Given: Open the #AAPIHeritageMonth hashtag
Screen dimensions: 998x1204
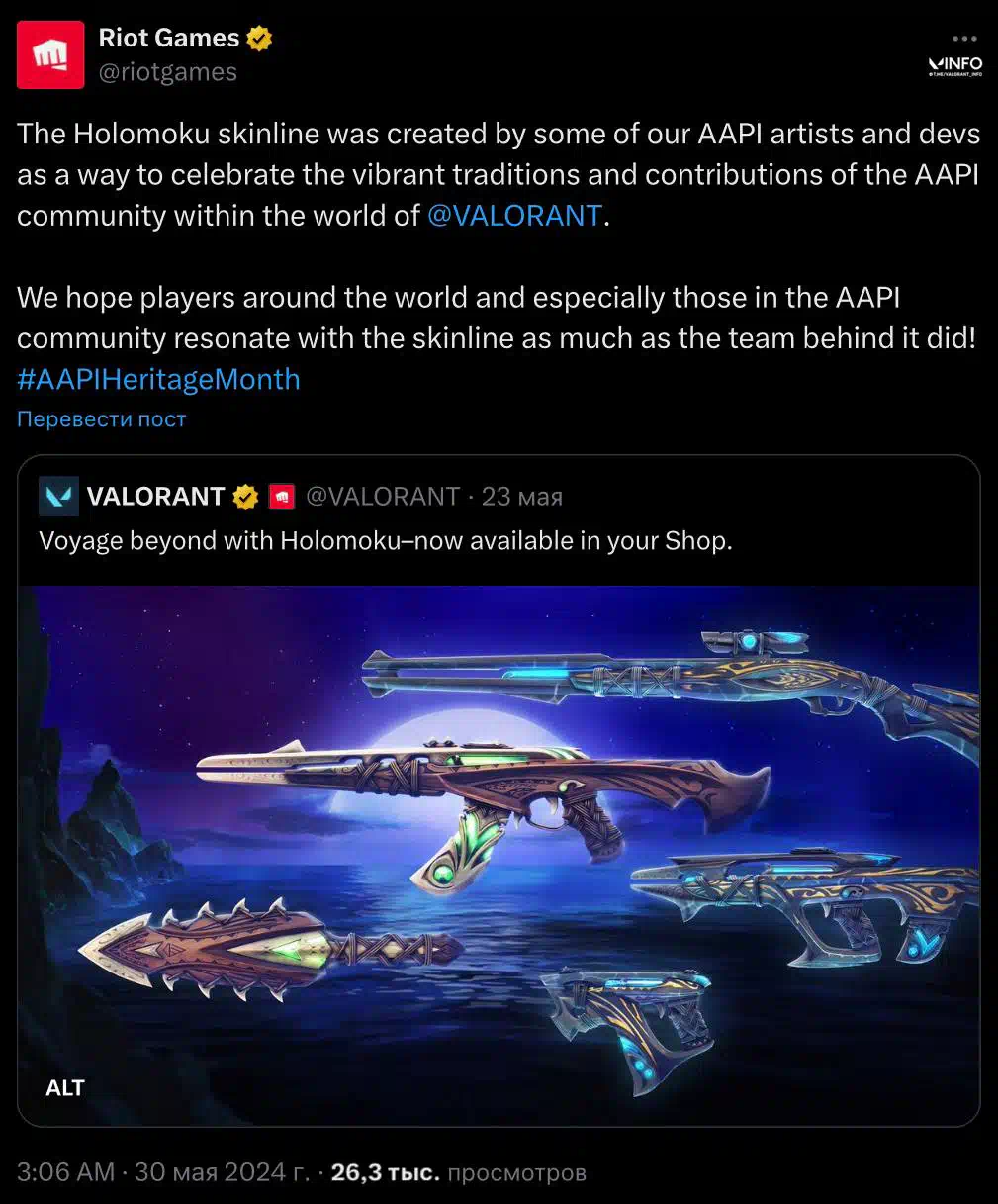Looking at the screenshot, I should click(x=158, y=379).
